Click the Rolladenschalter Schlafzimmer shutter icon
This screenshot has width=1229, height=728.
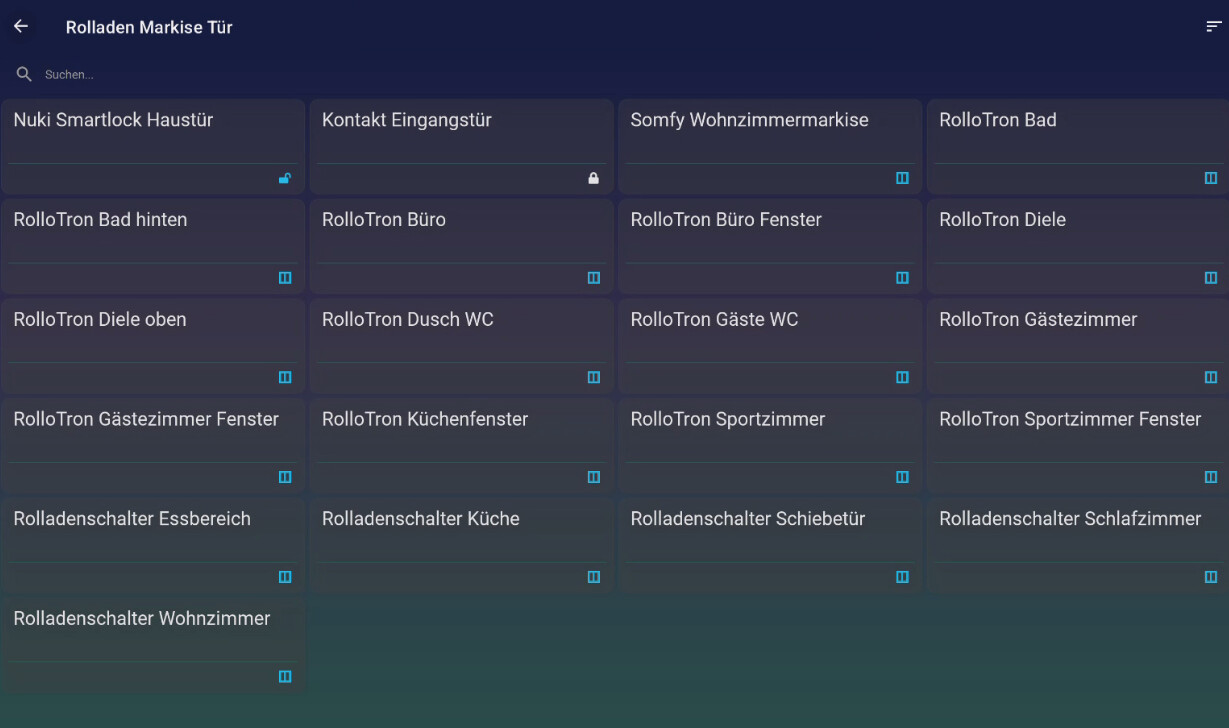pyautogui.click(x=1210, y=577)
